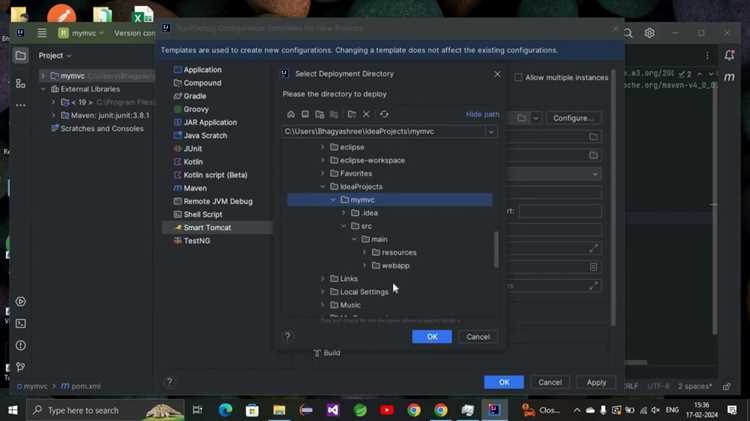Open Task View on Windows taskbar

[x=198, y=410]
